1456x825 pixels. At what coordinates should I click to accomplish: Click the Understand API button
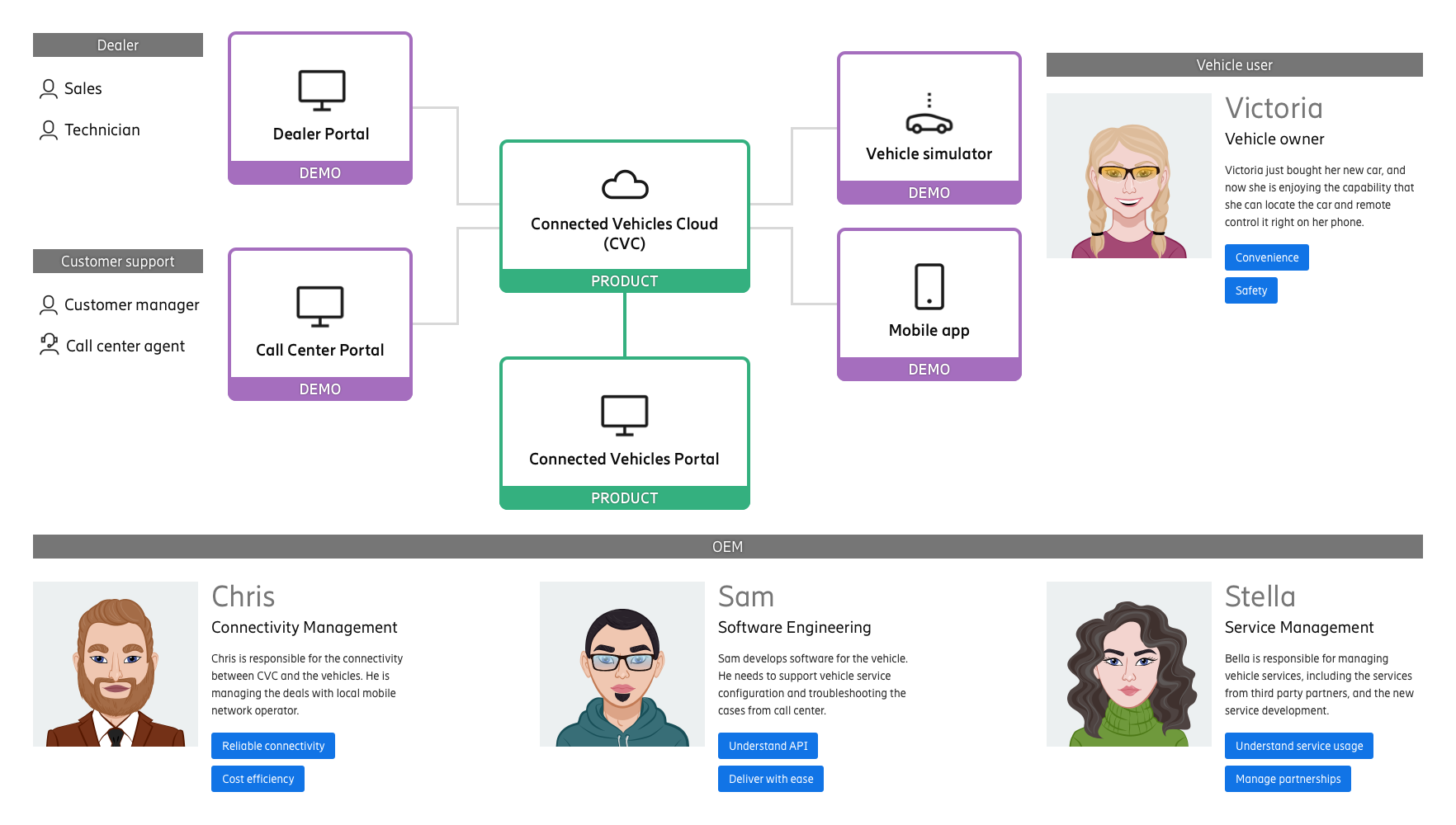(768, 746)
